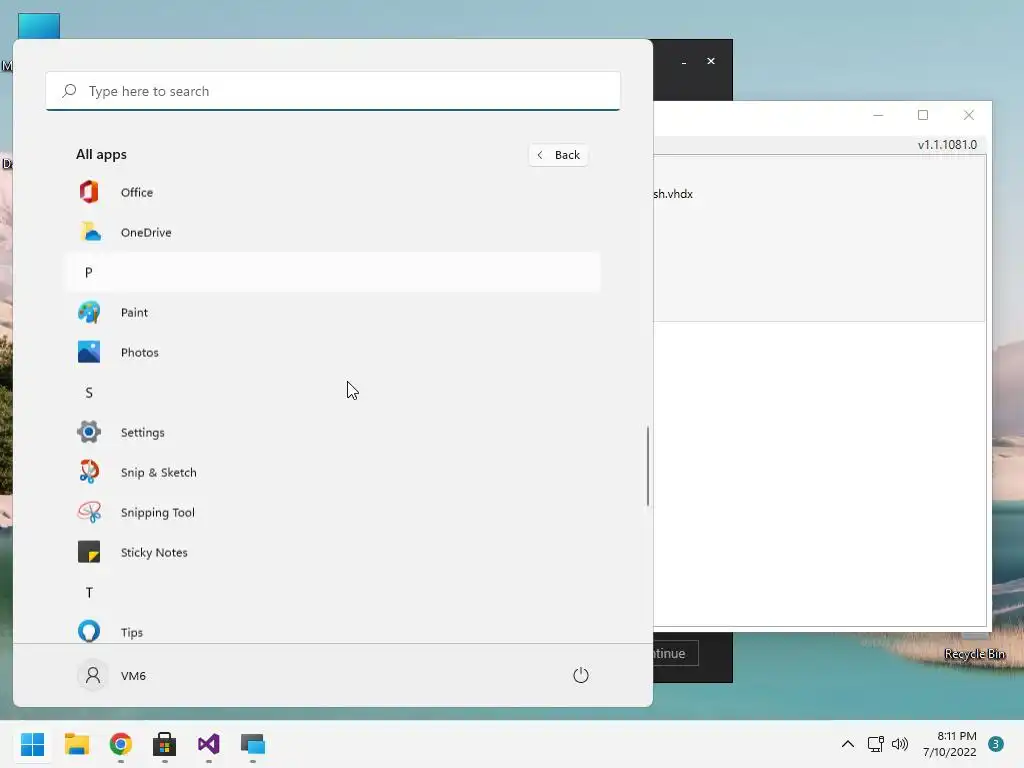Image resolution: width=1024 pixels, height=768 pixels.
Task: Open Settings from the app list
Action: tap(332, 432)
